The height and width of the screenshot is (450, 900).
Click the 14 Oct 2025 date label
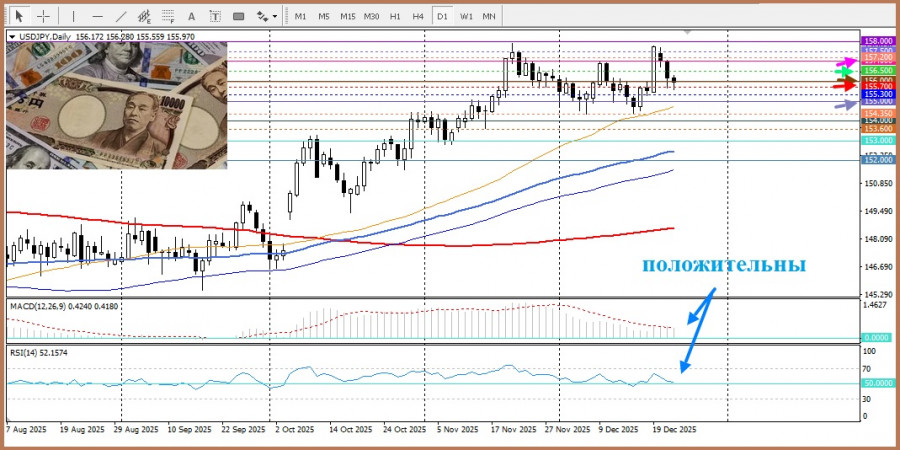[351, 429]
